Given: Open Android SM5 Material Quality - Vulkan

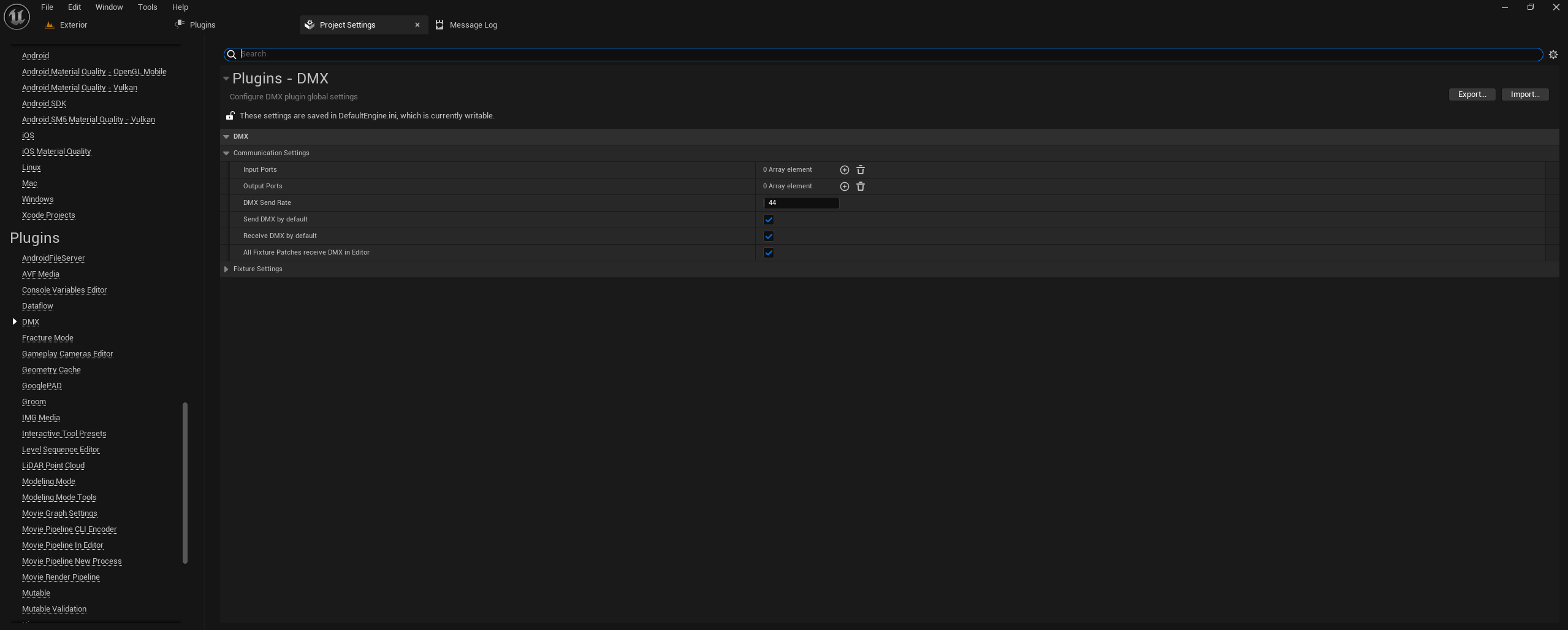Looking at the screenshot, I should click(x=88, y=120).
